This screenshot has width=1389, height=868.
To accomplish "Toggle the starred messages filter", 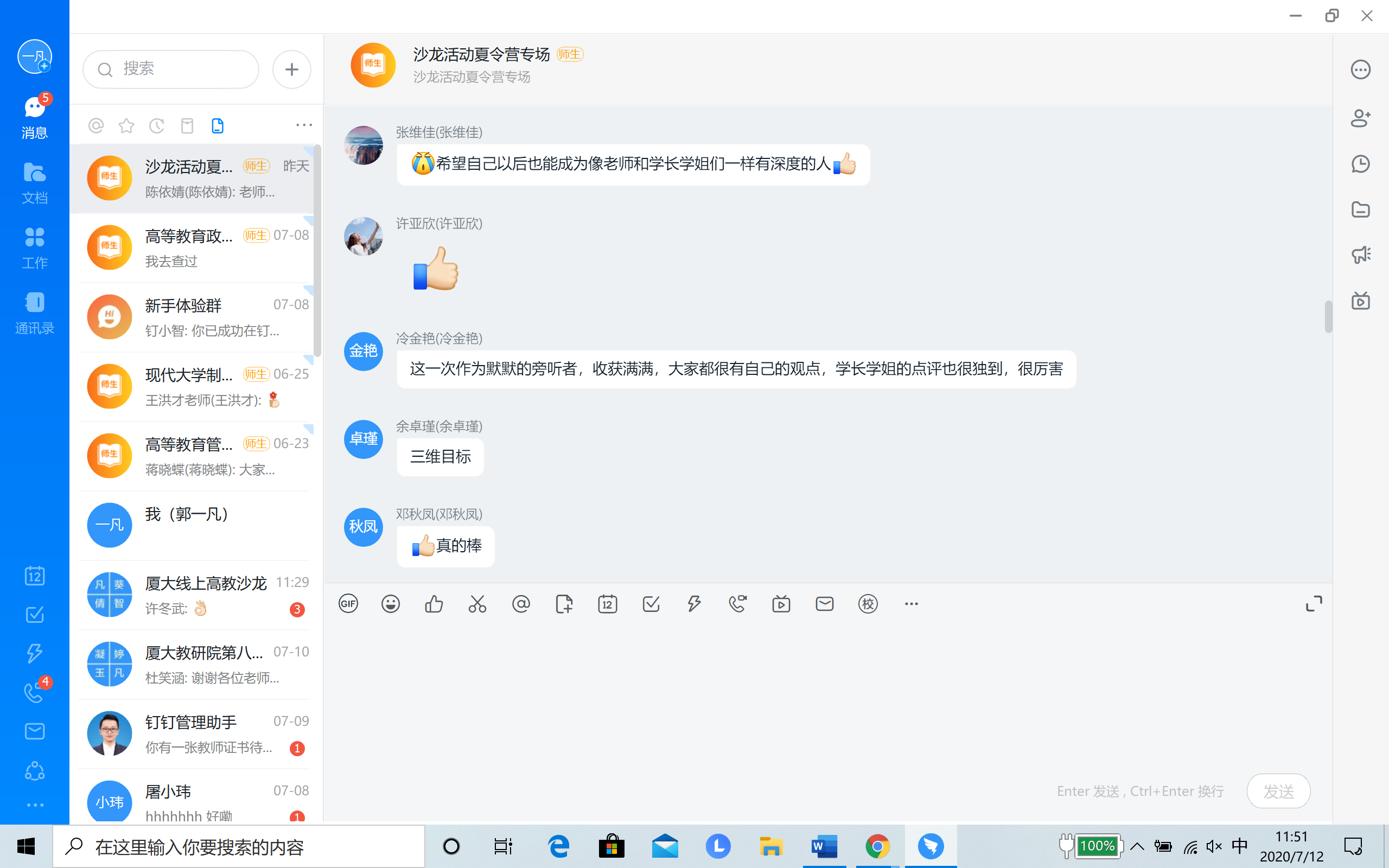I will pyautogui.click(x=126, y=125).
